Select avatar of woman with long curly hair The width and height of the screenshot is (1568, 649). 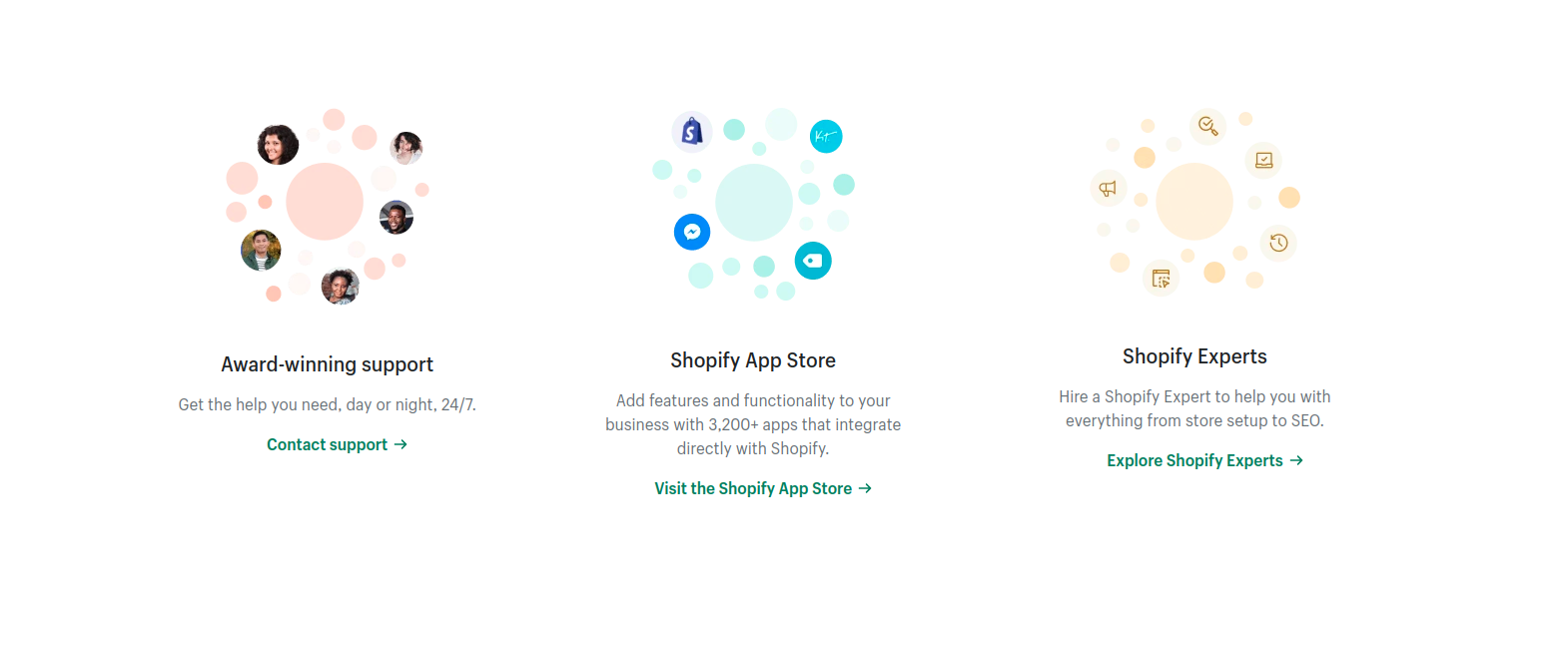[x=278, y=145]
